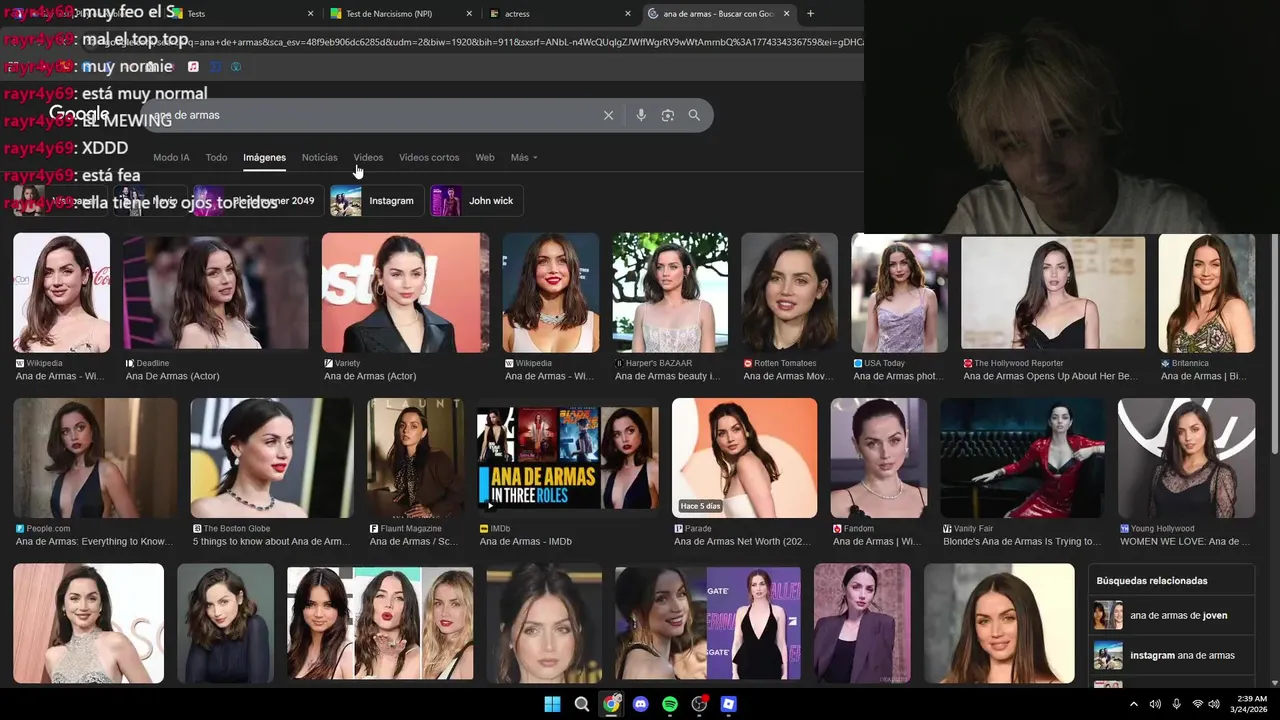The image size is (1280, 720).
Task: Open the Young Hollywood image result
Action: click(1186, 458)
